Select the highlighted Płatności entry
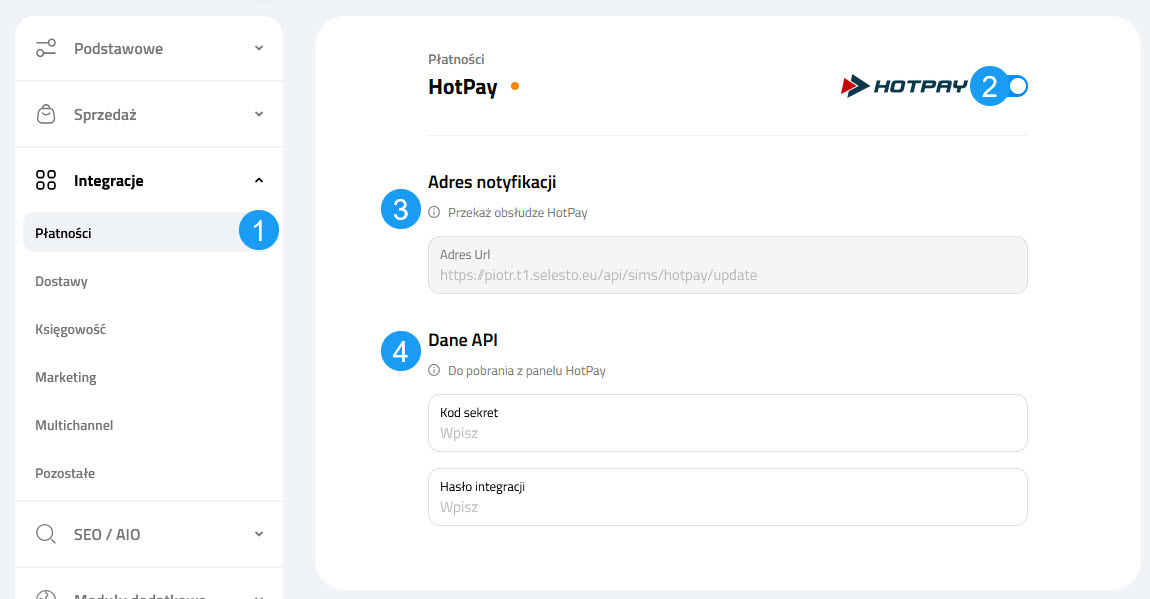Viewport: 1150px width, 599px height. pyautogui.click(x=65, y=232)
